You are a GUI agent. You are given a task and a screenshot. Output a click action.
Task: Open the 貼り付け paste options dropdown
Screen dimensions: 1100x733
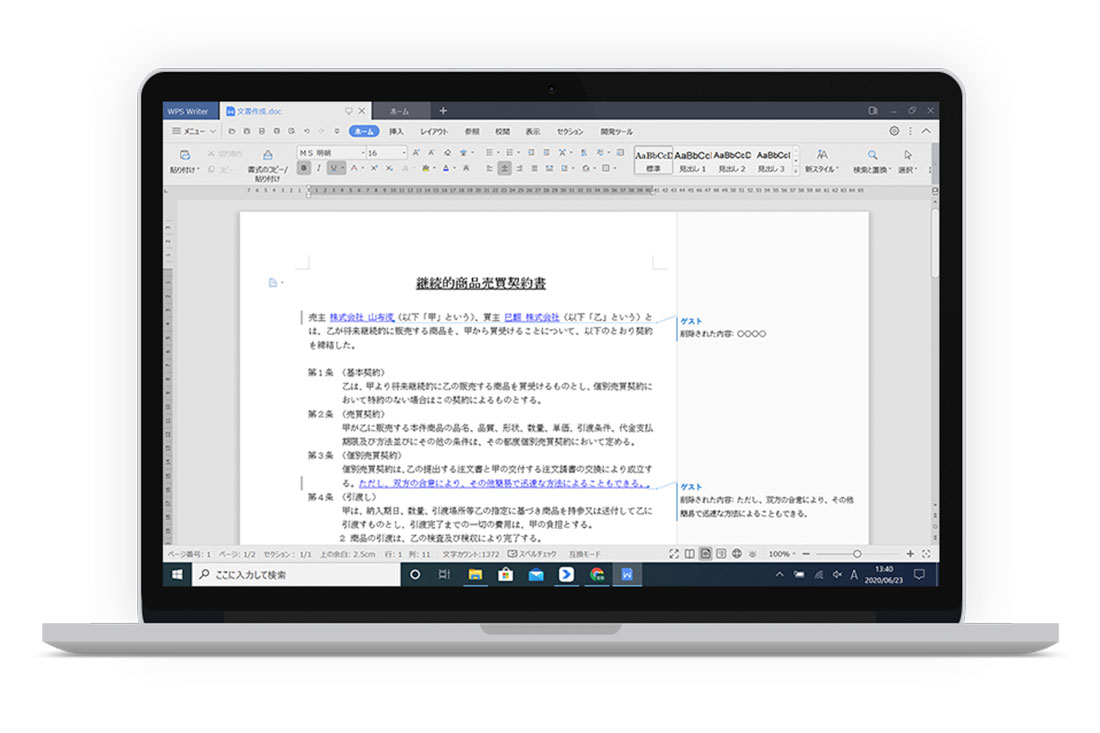tap(199, 169)
